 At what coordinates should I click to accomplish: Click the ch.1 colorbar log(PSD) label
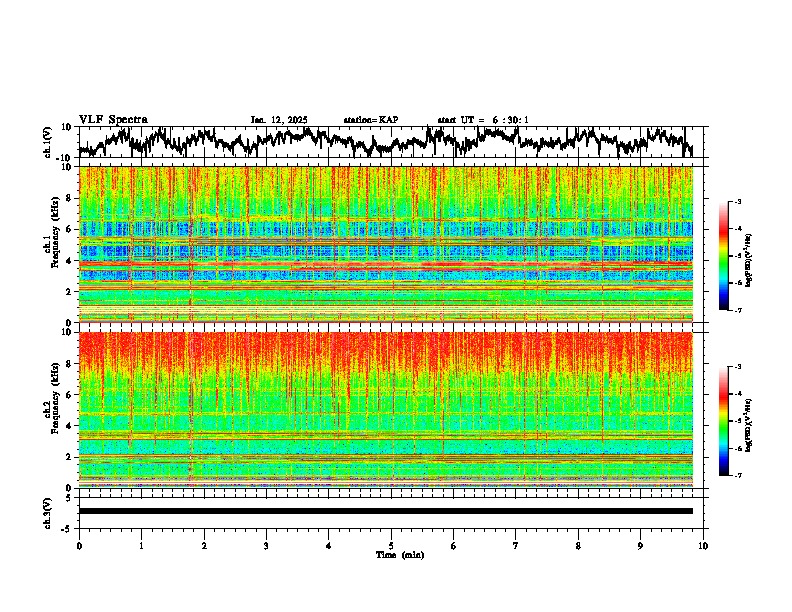(x=748, y=260)
